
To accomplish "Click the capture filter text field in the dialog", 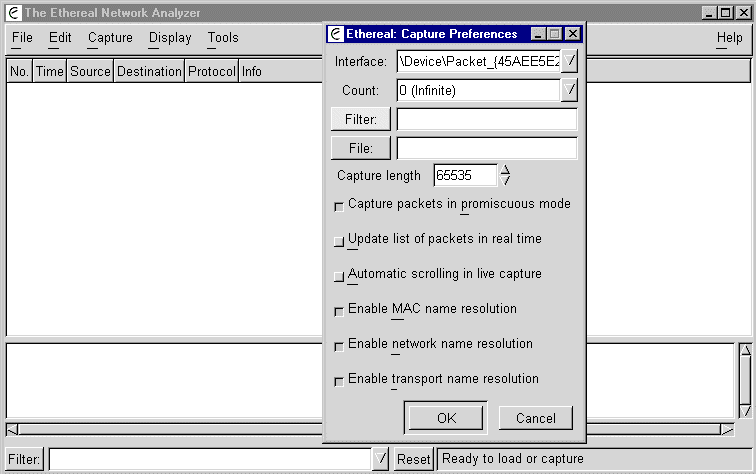I will click(x=487, y=119).
